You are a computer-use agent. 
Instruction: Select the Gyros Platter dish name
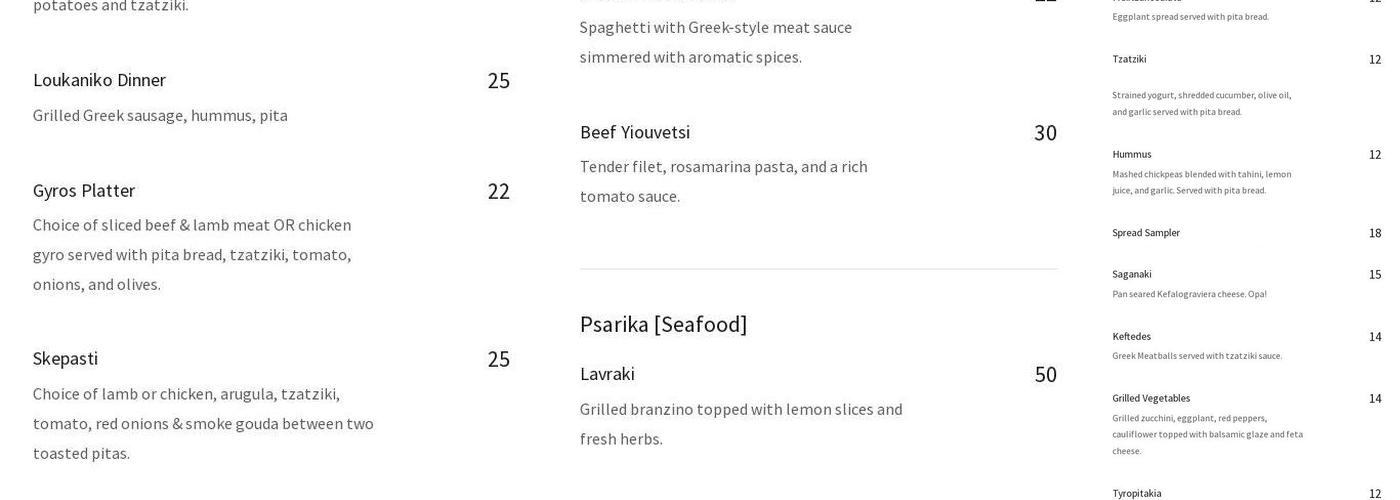coord(84,191)
